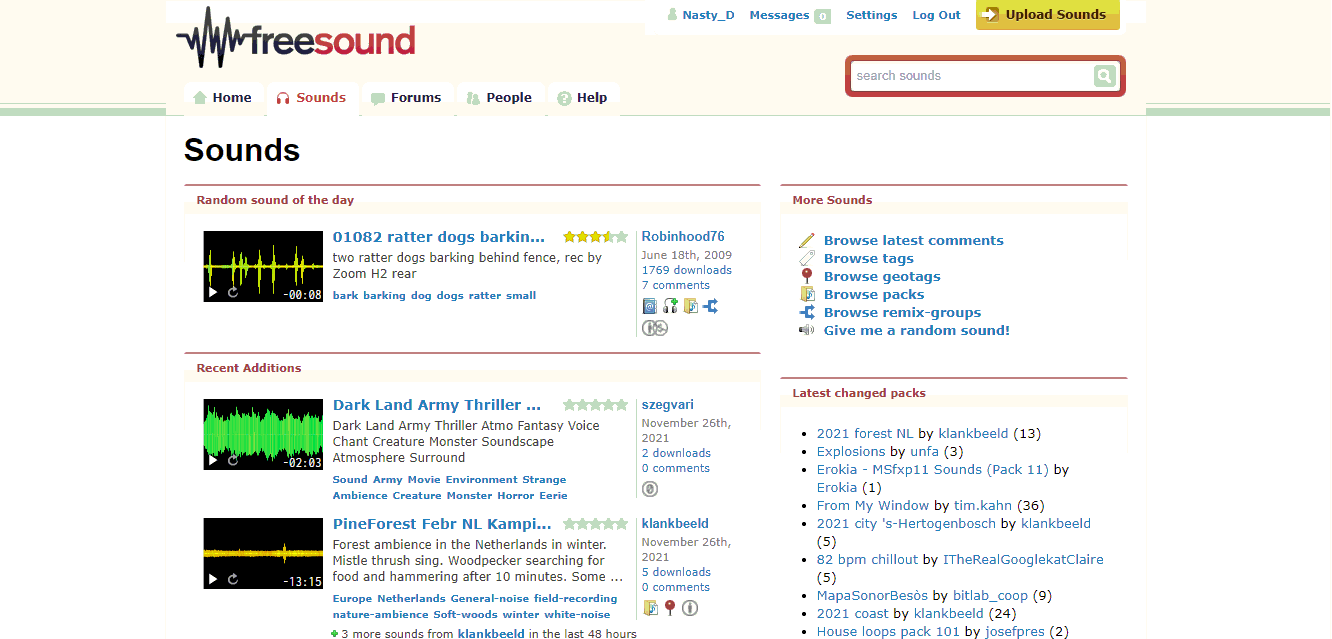1332x639 pixels.
Task: Open the PineForest Febr NL Kampi... title
Action: tap(442, 524)
